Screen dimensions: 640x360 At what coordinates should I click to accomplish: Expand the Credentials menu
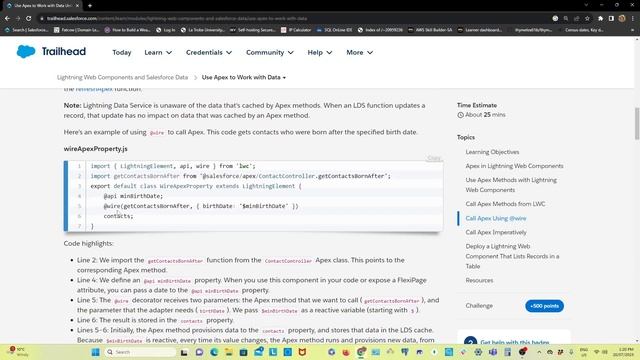point(209,52)
